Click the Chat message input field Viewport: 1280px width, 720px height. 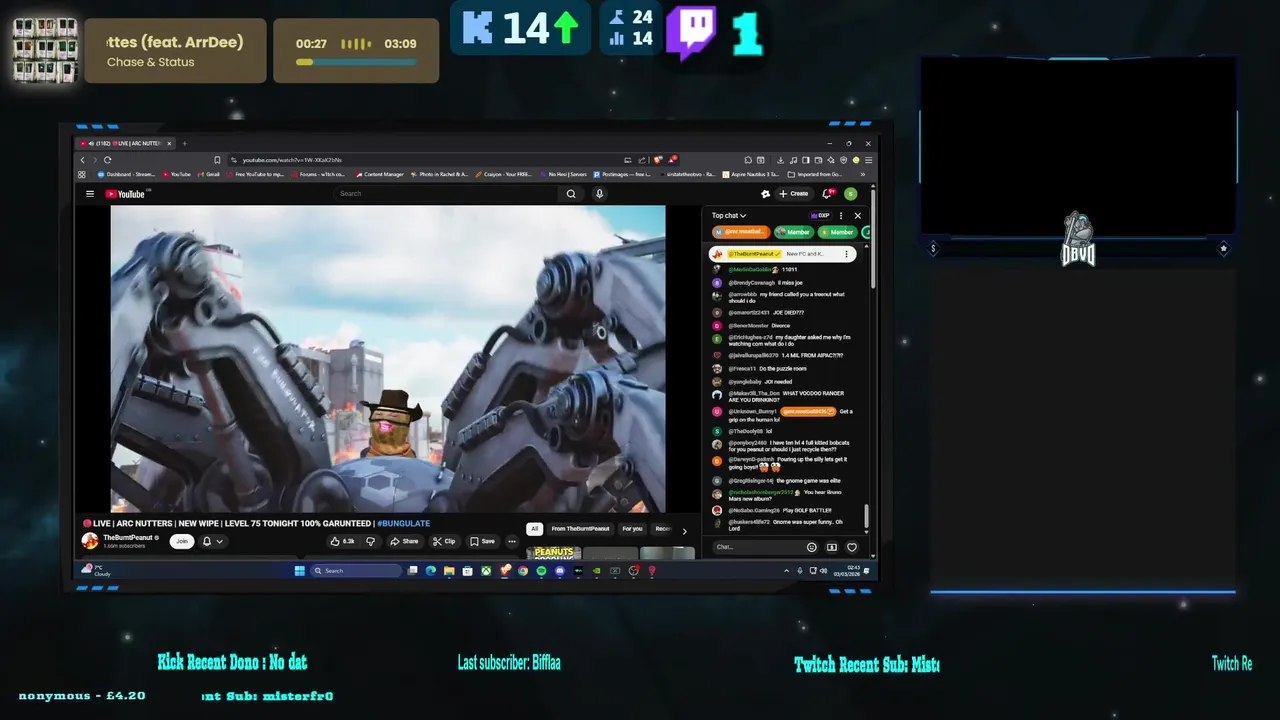coord(760,547)
